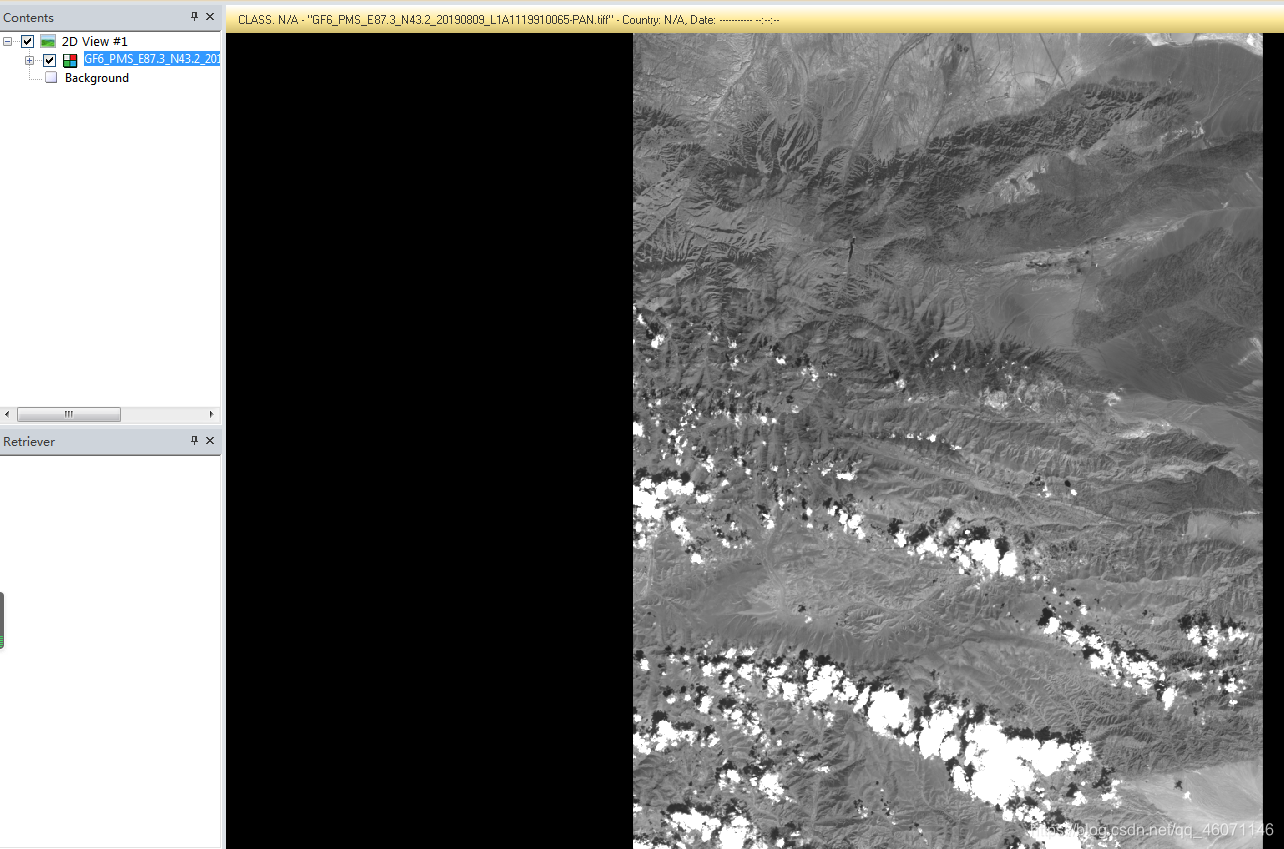This screenshot has width=1284, height=849.
Task: Close the Retriever panel
Action: tap(210, 441)
